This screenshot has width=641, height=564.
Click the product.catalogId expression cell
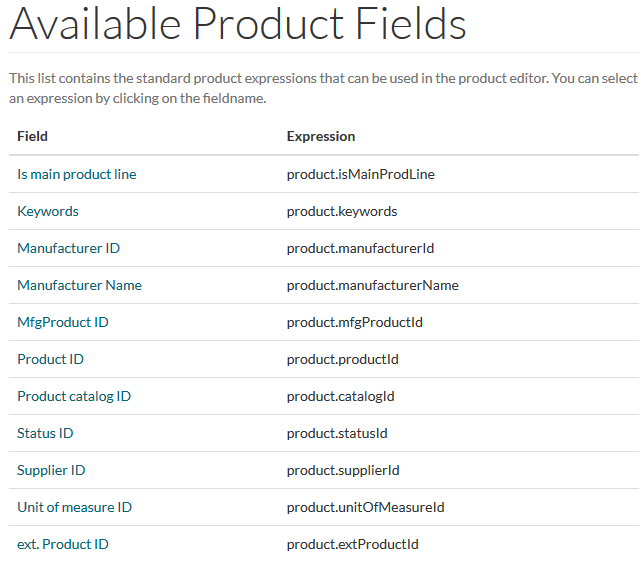(341, 396)
